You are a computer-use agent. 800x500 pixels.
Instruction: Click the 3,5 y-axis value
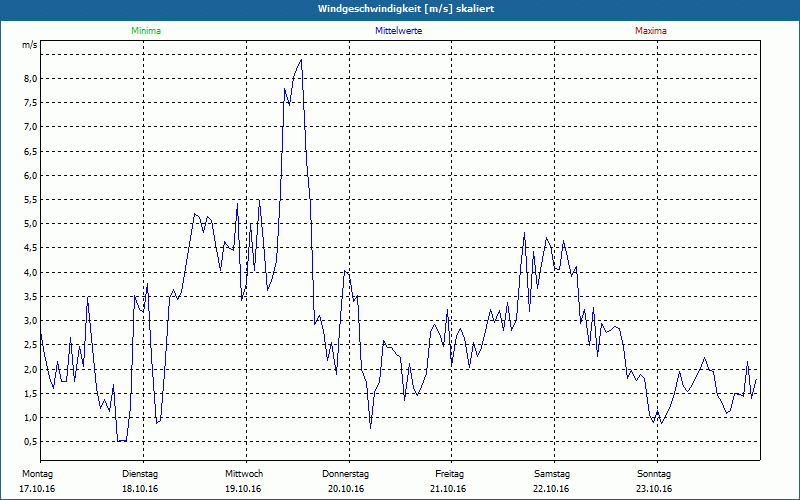(x=30, y=296)
